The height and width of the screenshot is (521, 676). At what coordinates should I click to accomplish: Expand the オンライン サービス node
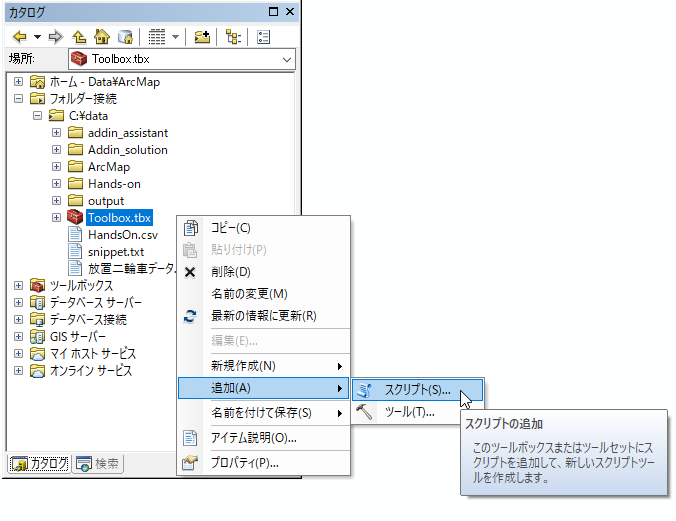(x=18, y=370)
